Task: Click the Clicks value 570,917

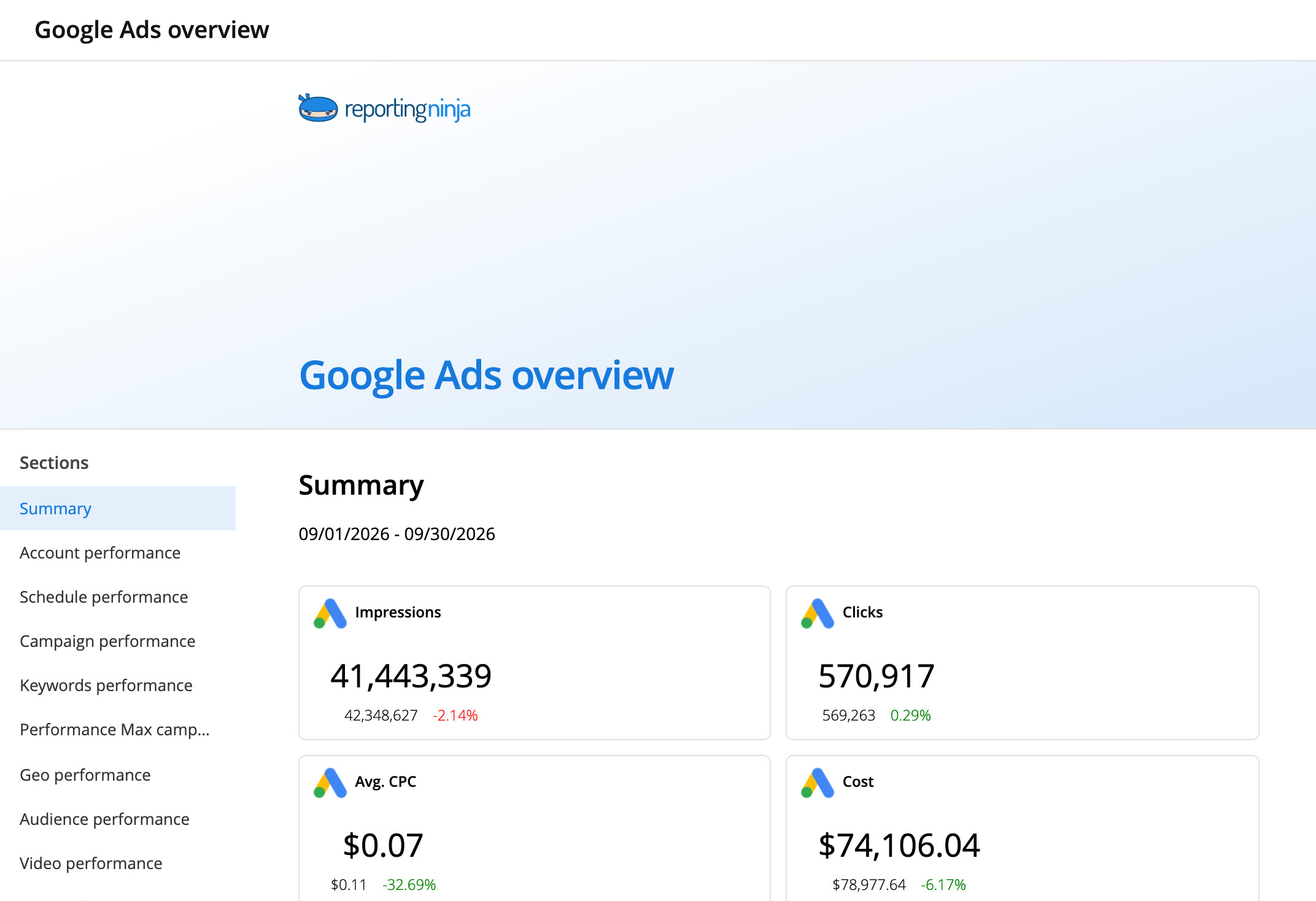Action: [x=876, y=676]
